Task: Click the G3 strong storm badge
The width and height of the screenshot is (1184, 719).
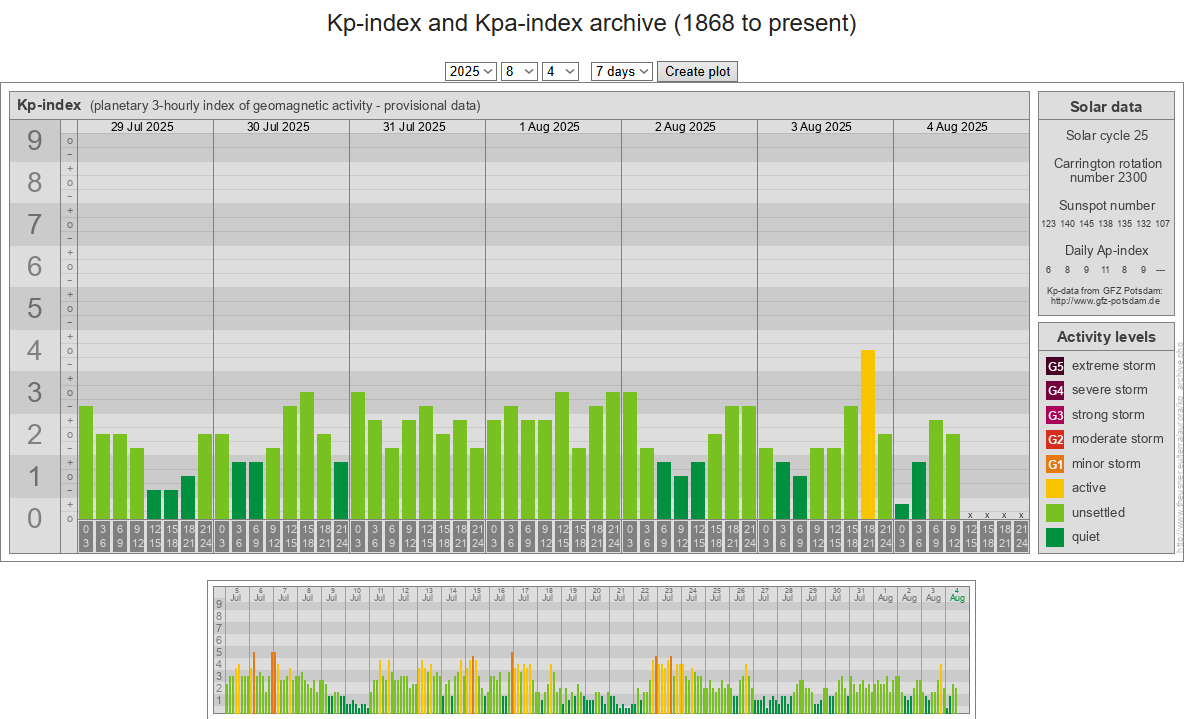Action: click(1055, 415)
